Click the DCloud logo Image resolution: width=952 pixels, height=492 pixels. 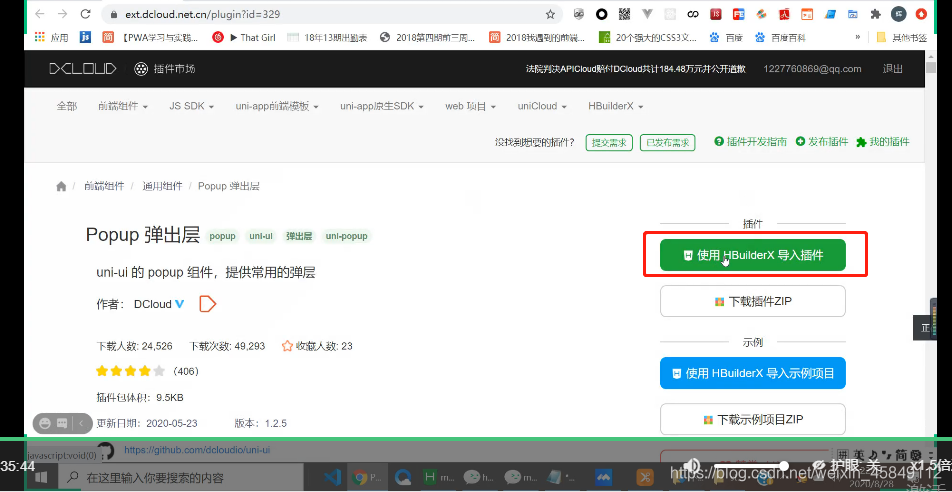point(83,69)
